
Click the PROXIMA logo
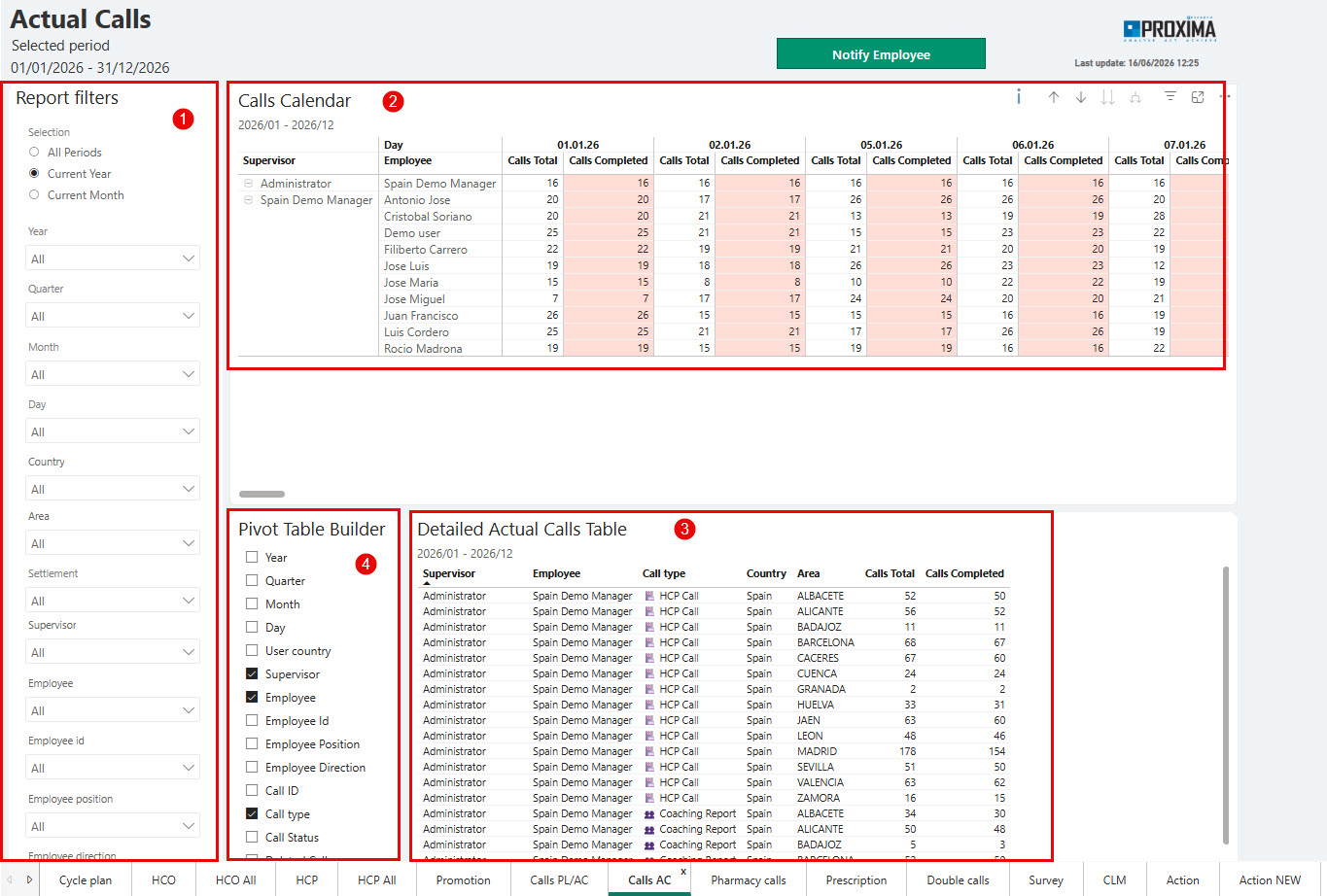tap(1170, 30)
